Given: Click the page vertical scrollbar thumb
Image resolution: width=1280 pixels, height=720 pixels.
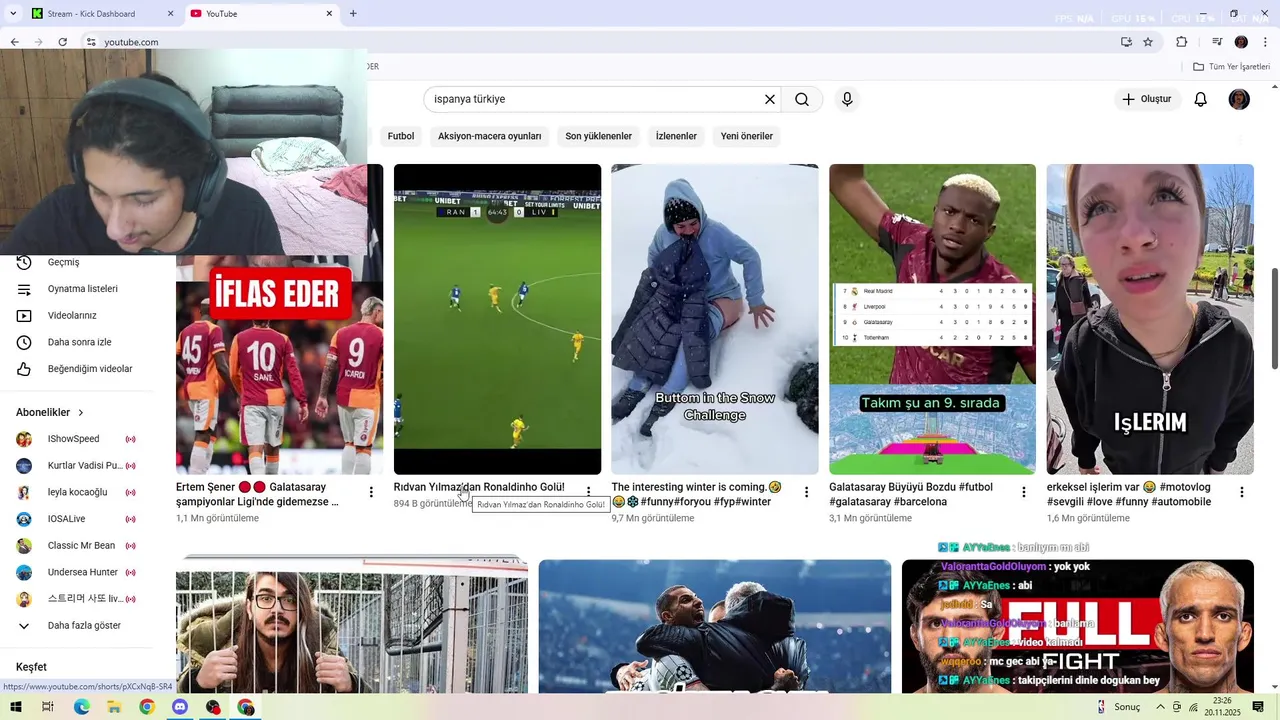Looking at the screenshot, I should pyautogui.click(x=1274, y=317).
